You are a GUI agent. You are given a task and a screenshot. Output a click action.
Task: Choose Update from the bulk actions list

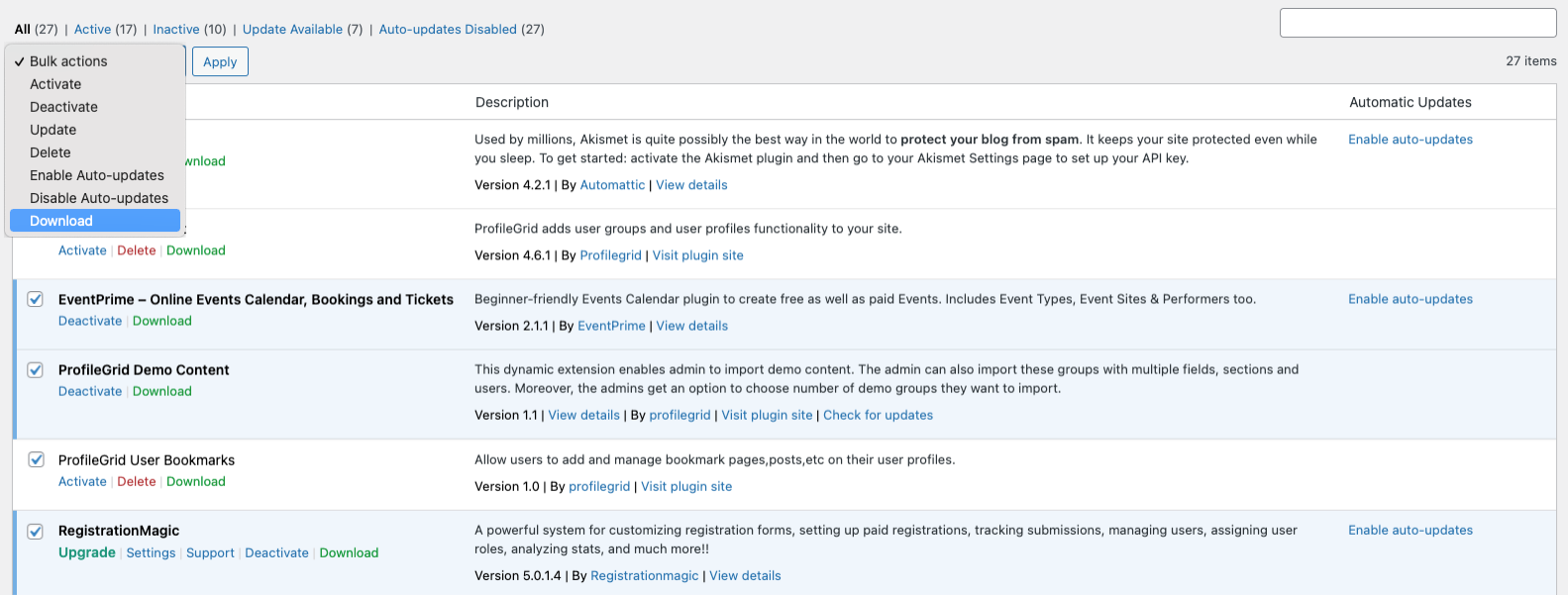point(52,130)
